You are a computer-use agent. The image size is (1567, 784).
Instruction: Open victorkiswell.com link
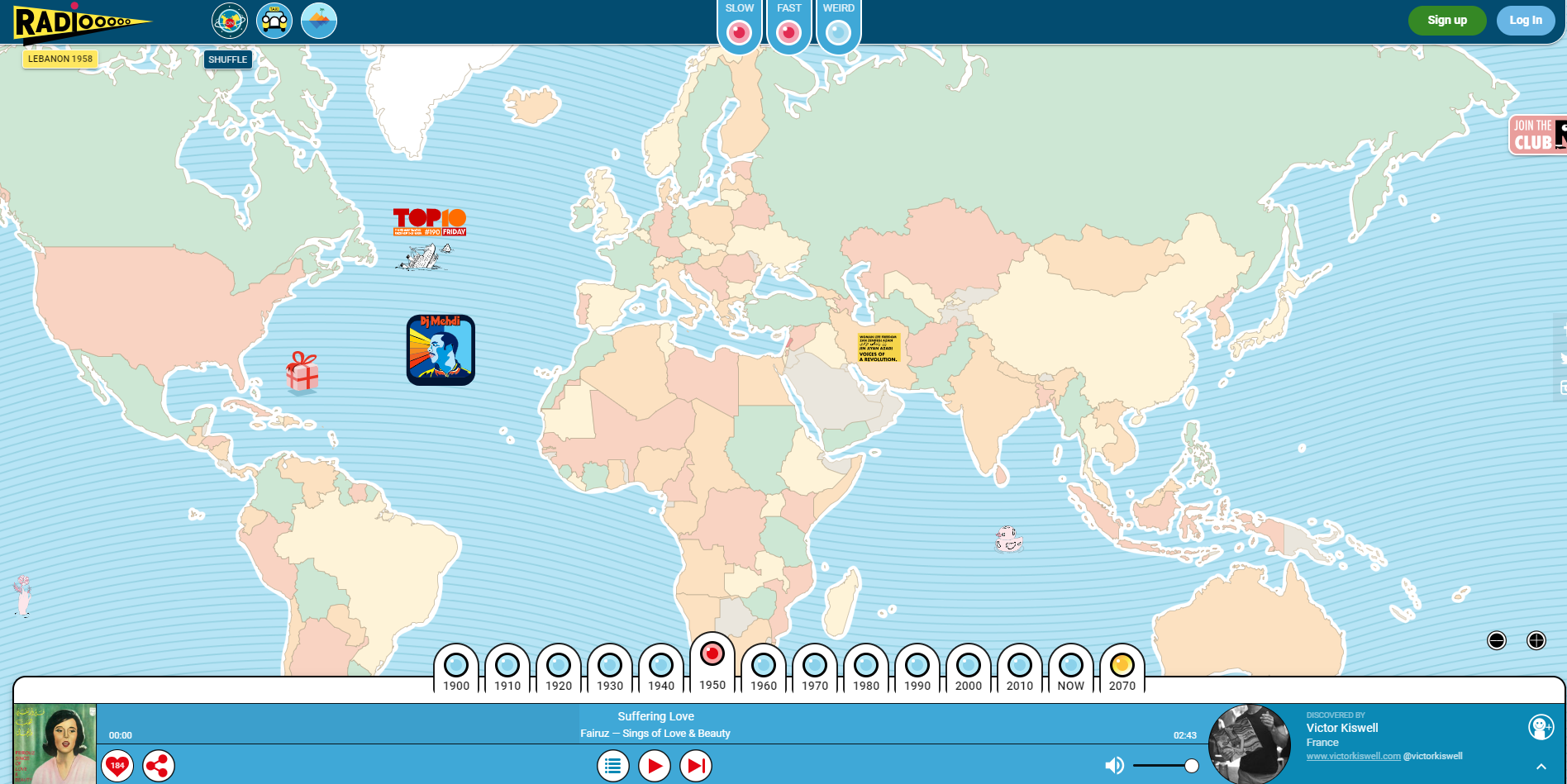(x=1353, y=756)
